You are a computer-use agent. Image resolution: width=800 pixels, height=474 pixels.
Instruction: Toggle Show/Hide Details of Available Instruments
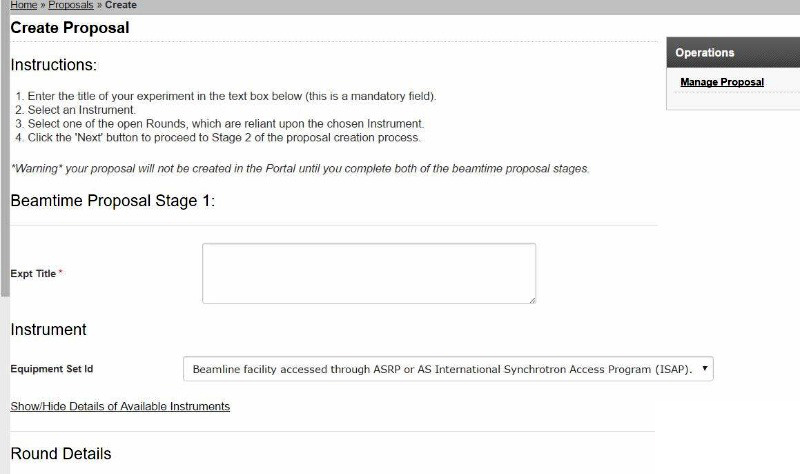coord(120,406)
